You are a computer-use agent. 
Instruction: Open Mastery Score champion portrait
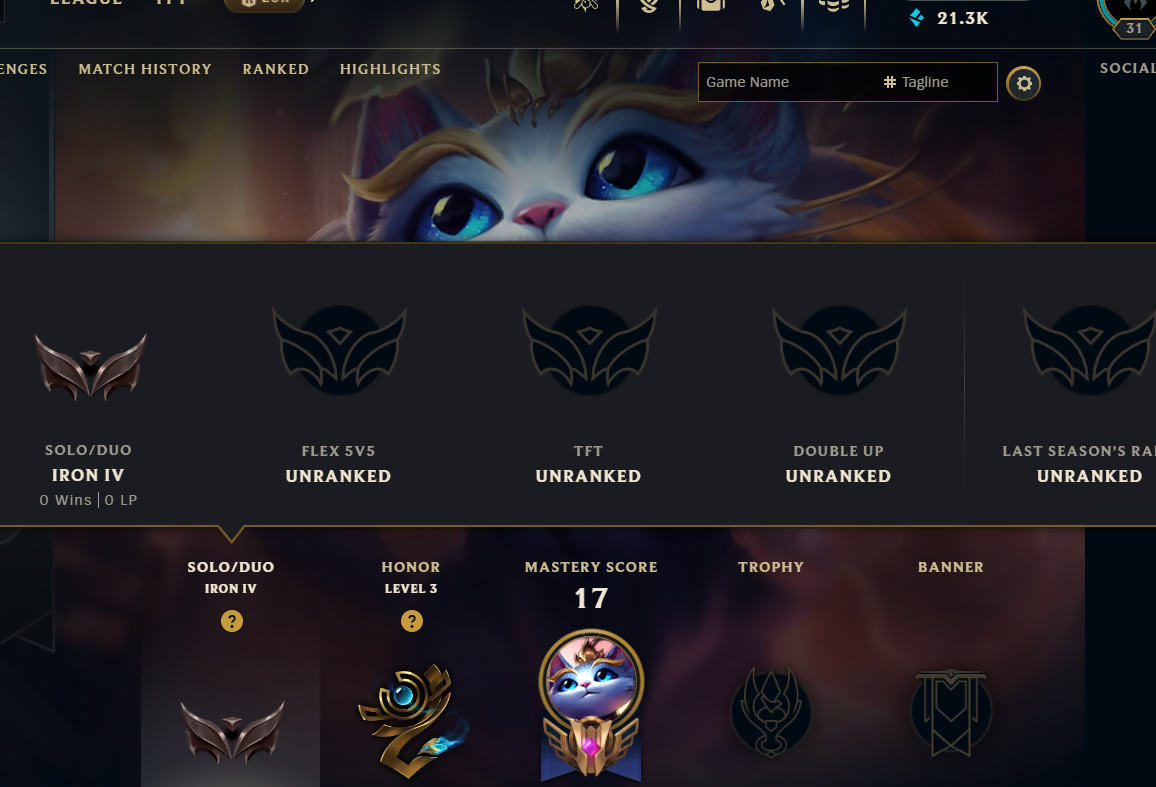[x=591, y=682]
